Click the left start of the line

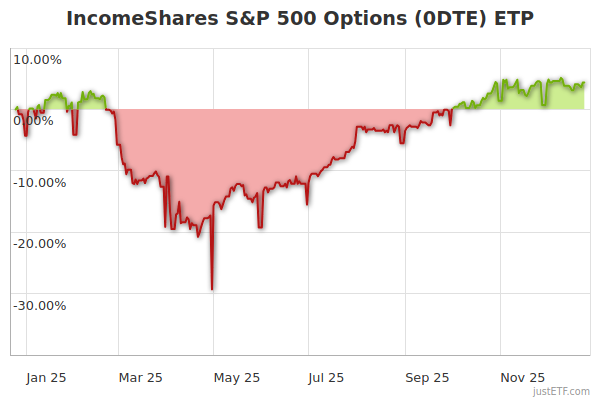(15, 107)
